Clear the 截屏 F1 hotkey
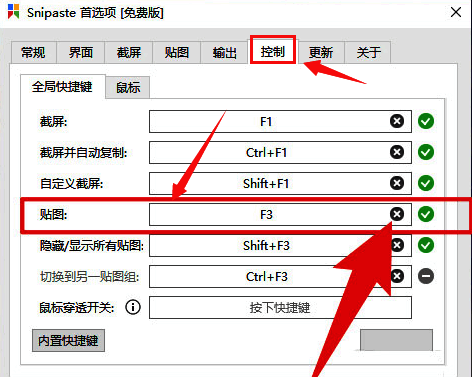Image resolution: width=472 pixels, height=377 pixels. click(397, 121)
